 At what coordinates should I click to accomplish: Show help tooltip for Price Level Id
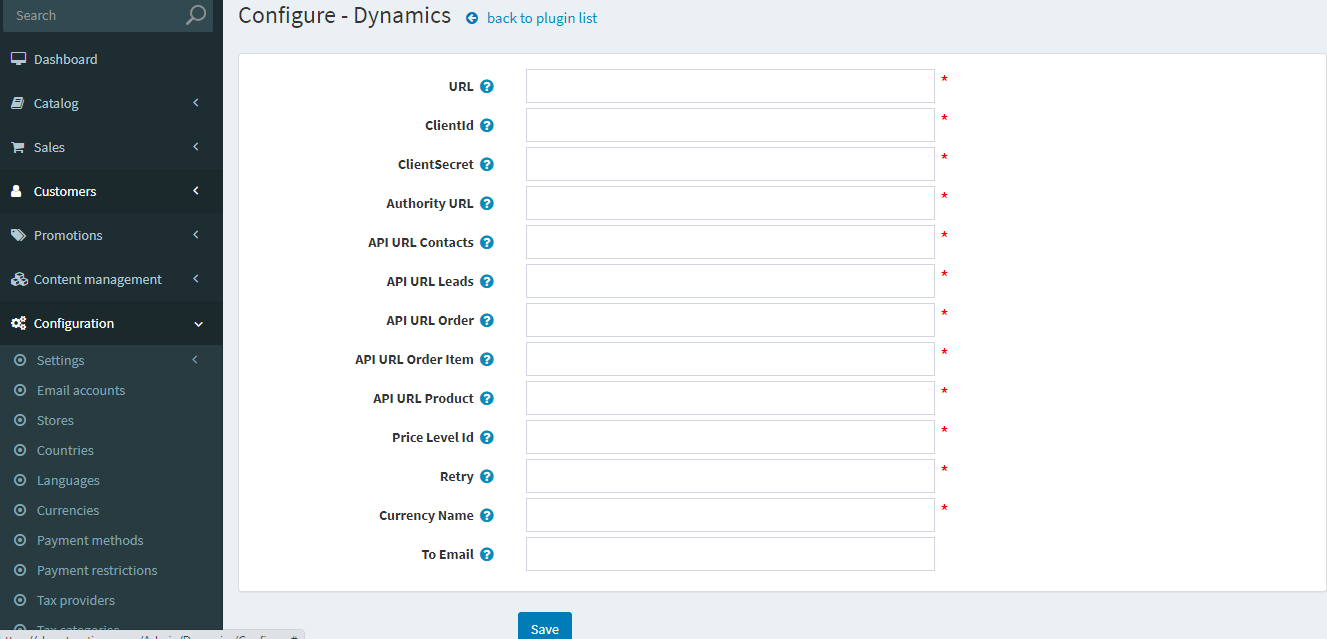coord(487,437)
